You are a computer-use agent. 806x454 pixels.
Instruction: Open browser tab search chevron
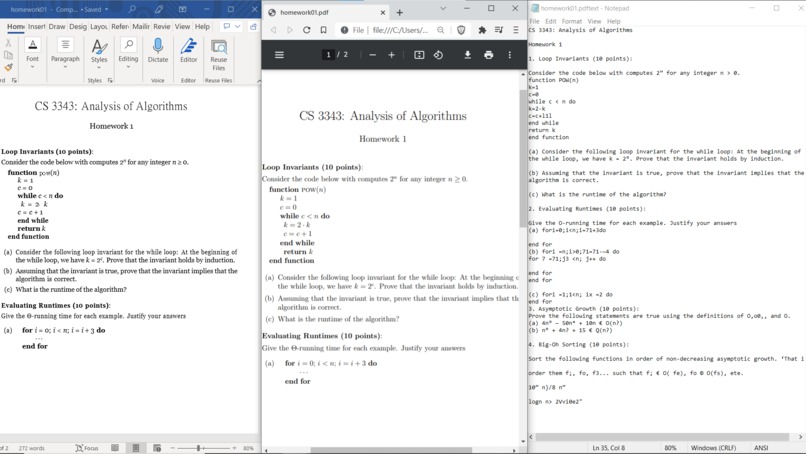[443, 9]
